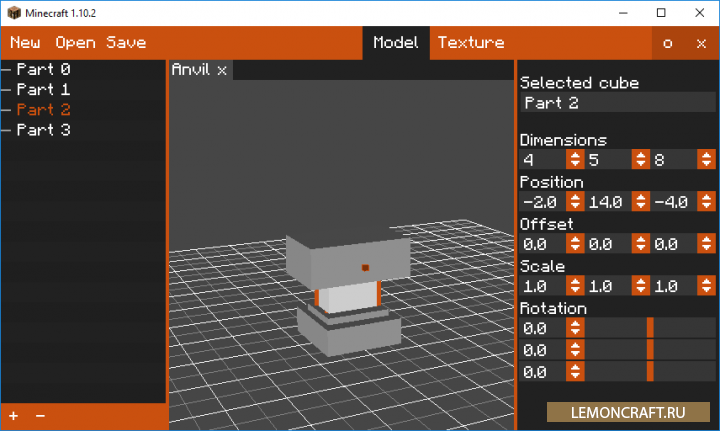Adjust Position Z stepper arrows
Image resolution: width=720 pixels, height=431 pixels.
tap(707, 202)
